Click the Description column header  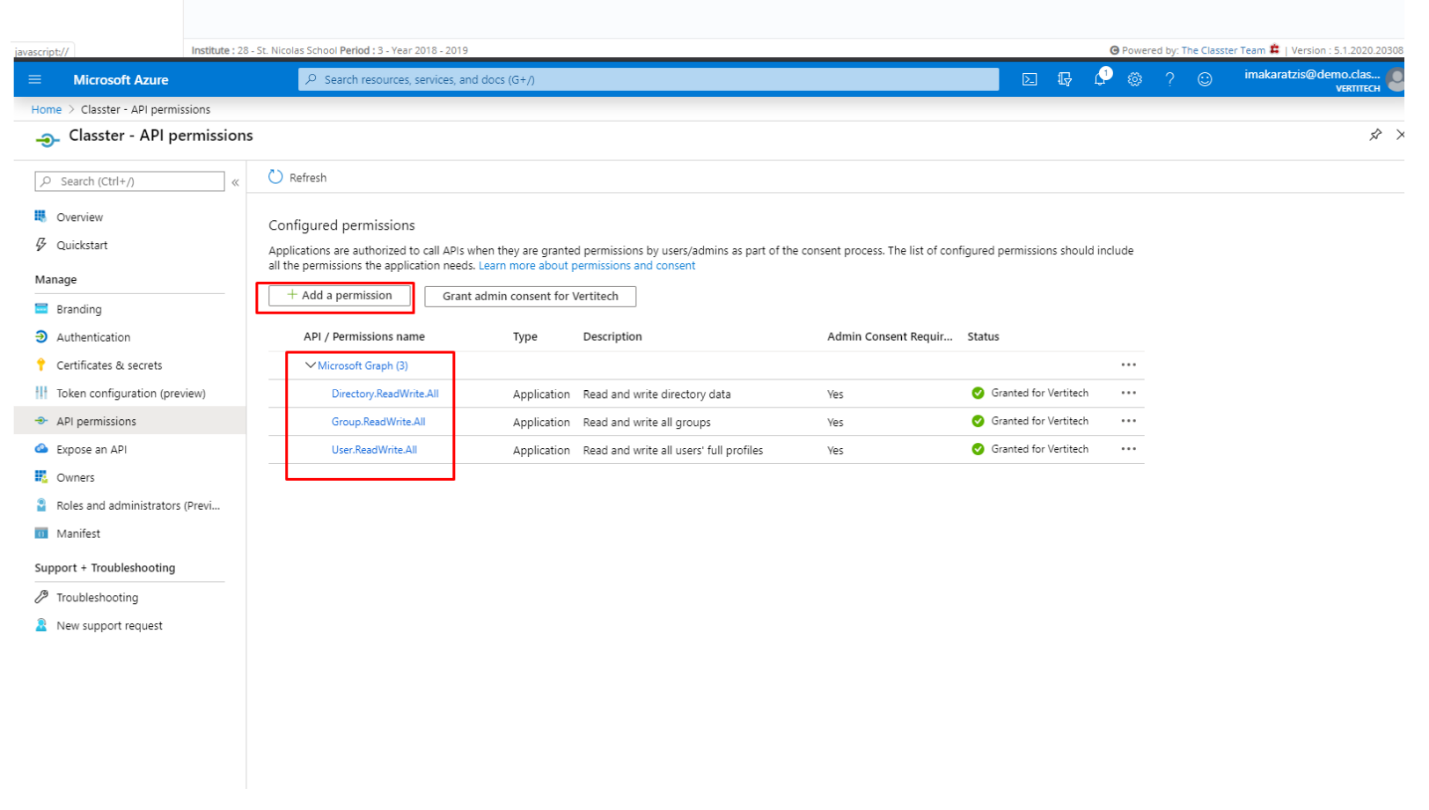[612, 337]
